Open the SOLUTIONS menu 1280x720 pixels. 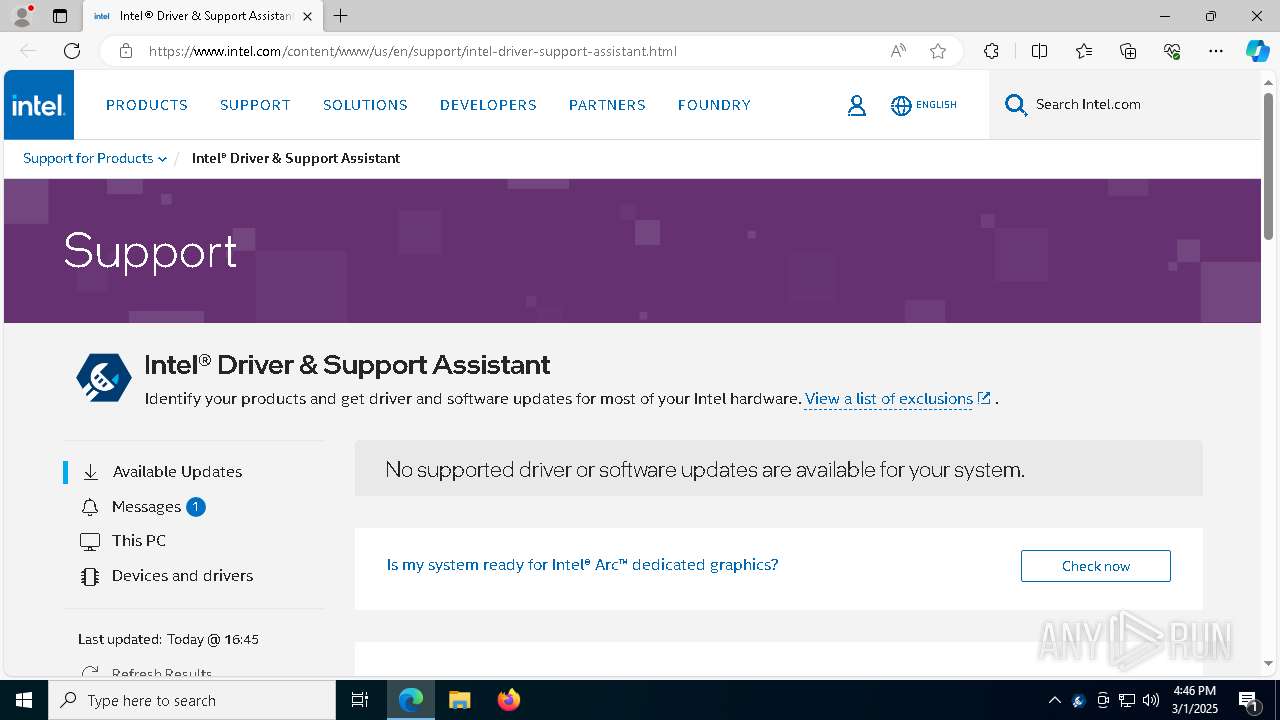click(365, 105)
